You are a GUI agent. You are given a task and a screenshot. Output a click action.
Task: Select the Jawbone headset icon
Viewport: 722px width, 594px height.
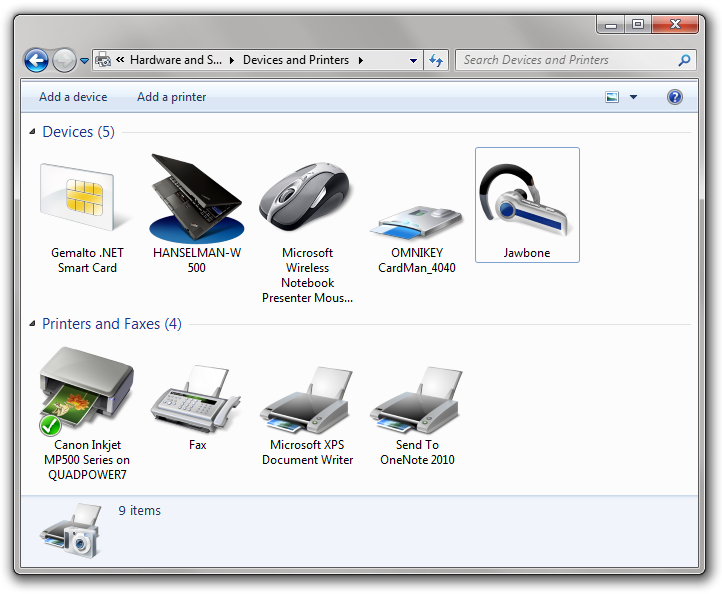[525, 200]
